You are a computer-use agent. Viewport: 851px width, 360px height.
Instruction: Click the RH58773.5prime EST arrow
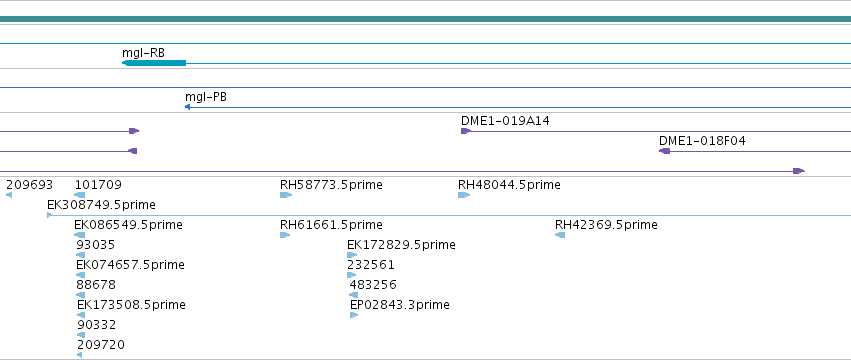pos(285,195)
